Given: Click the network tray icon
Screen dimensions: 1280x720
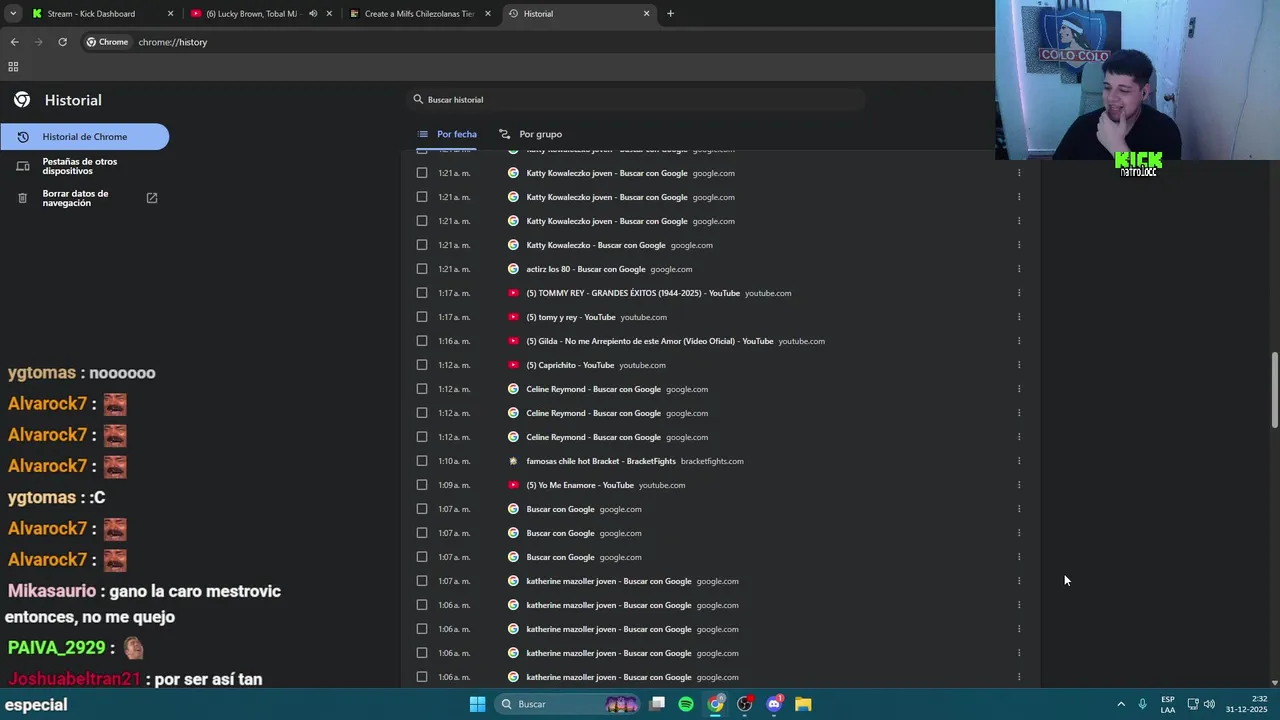Looking at the screenshot, I should [x=1192, y=704].
